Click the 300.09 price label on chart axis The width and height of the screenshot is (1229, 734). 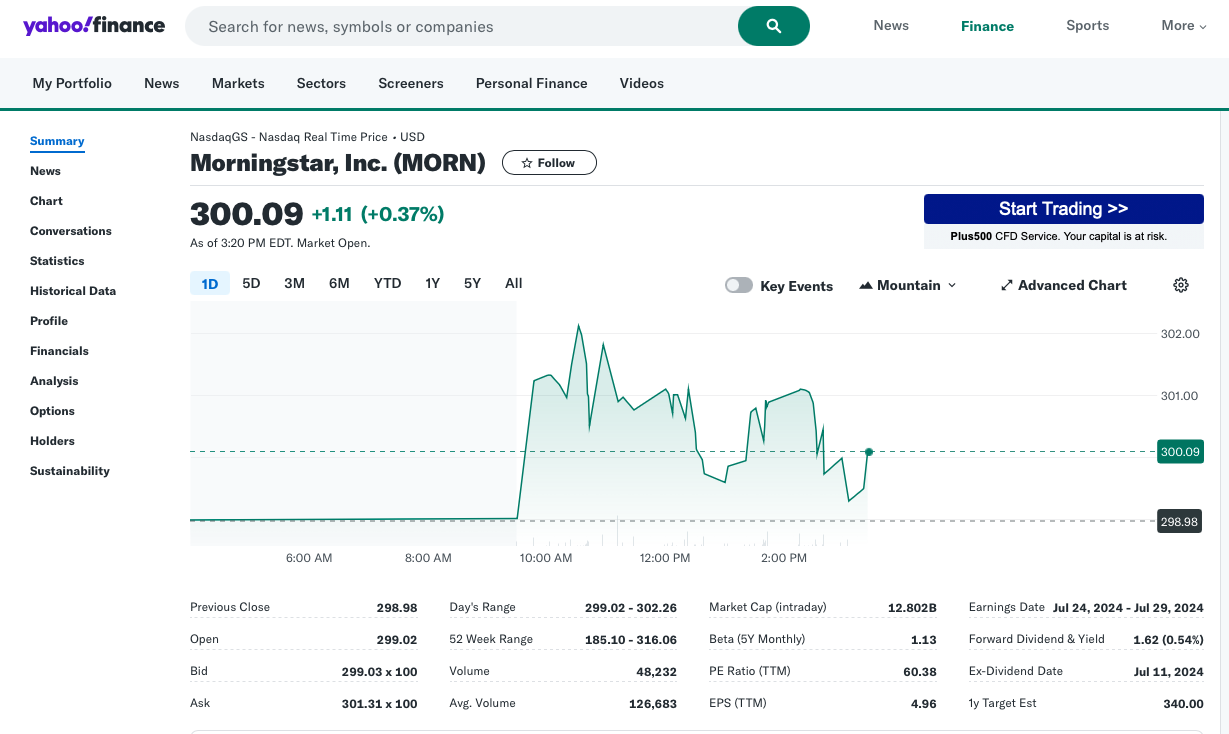click(1180, 452)
